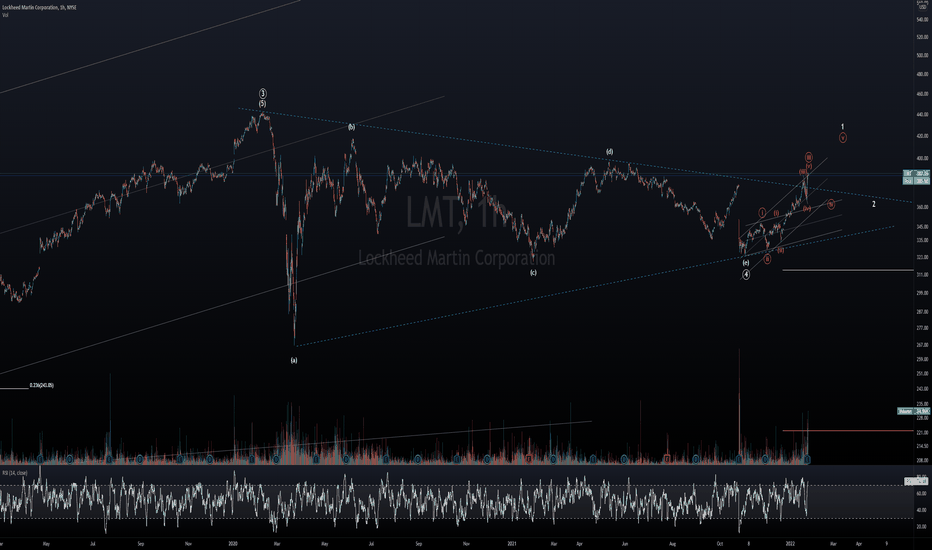Click the Jun label on the time axis
Viewport: 932px width, 550px height.
point(625,543)
